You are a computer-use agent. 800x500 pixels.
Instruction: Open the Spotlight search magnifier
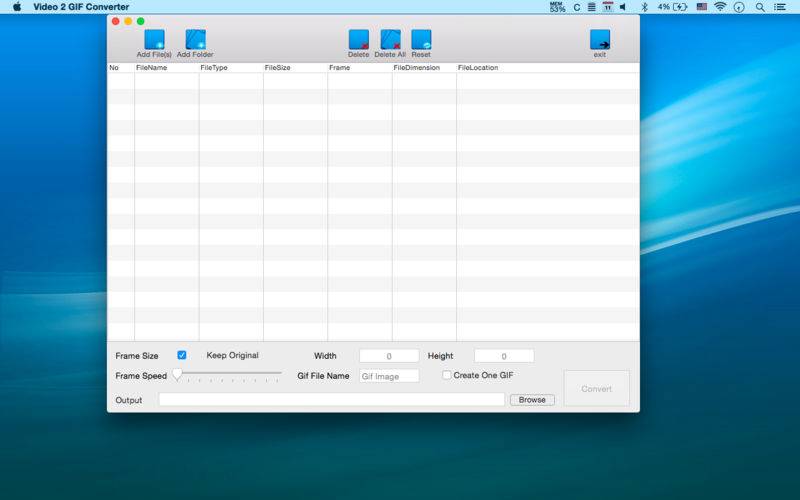tap(760, 7)
